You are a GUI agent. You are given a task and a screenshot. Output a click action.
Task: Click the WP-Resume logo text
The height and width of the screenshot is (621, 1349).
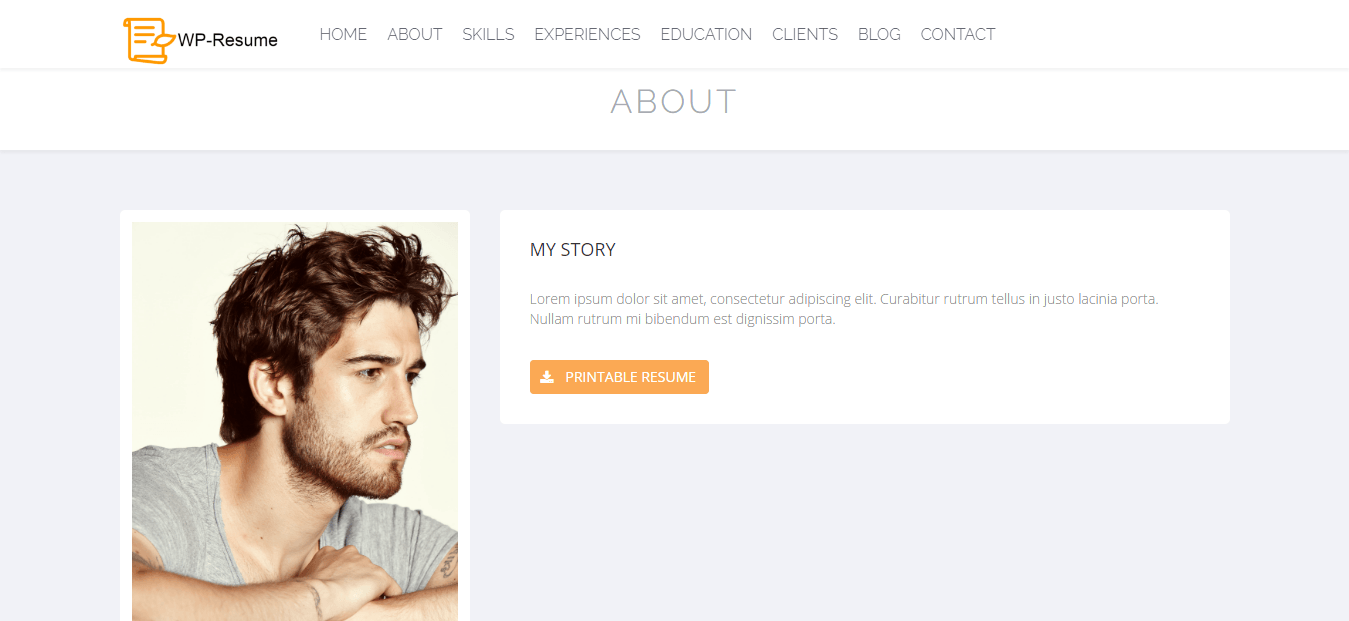[228, 40]
